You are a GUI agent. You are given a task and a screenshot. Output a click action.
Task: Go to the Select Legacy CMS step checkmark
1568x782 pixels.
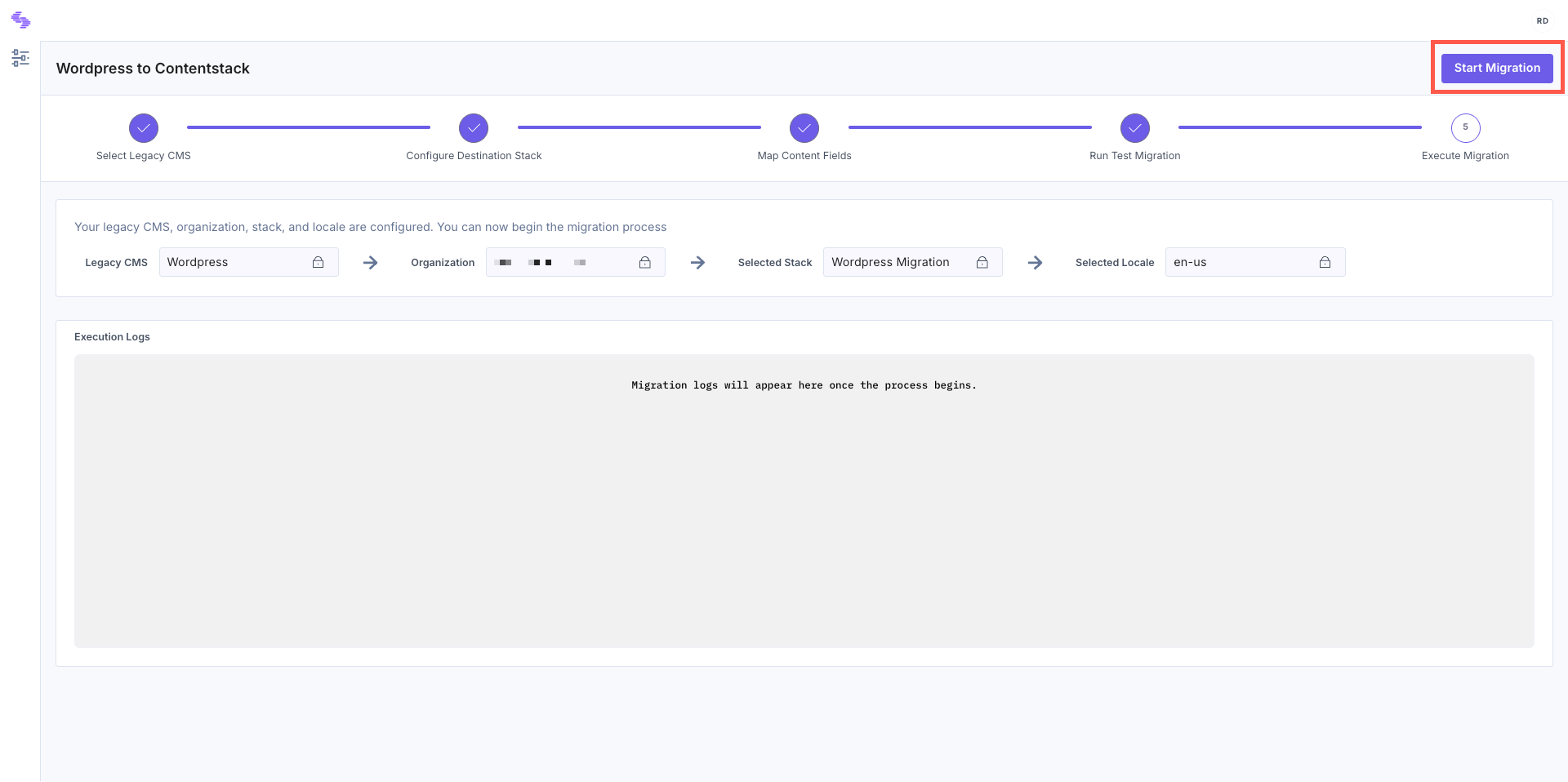pos(144,128)
